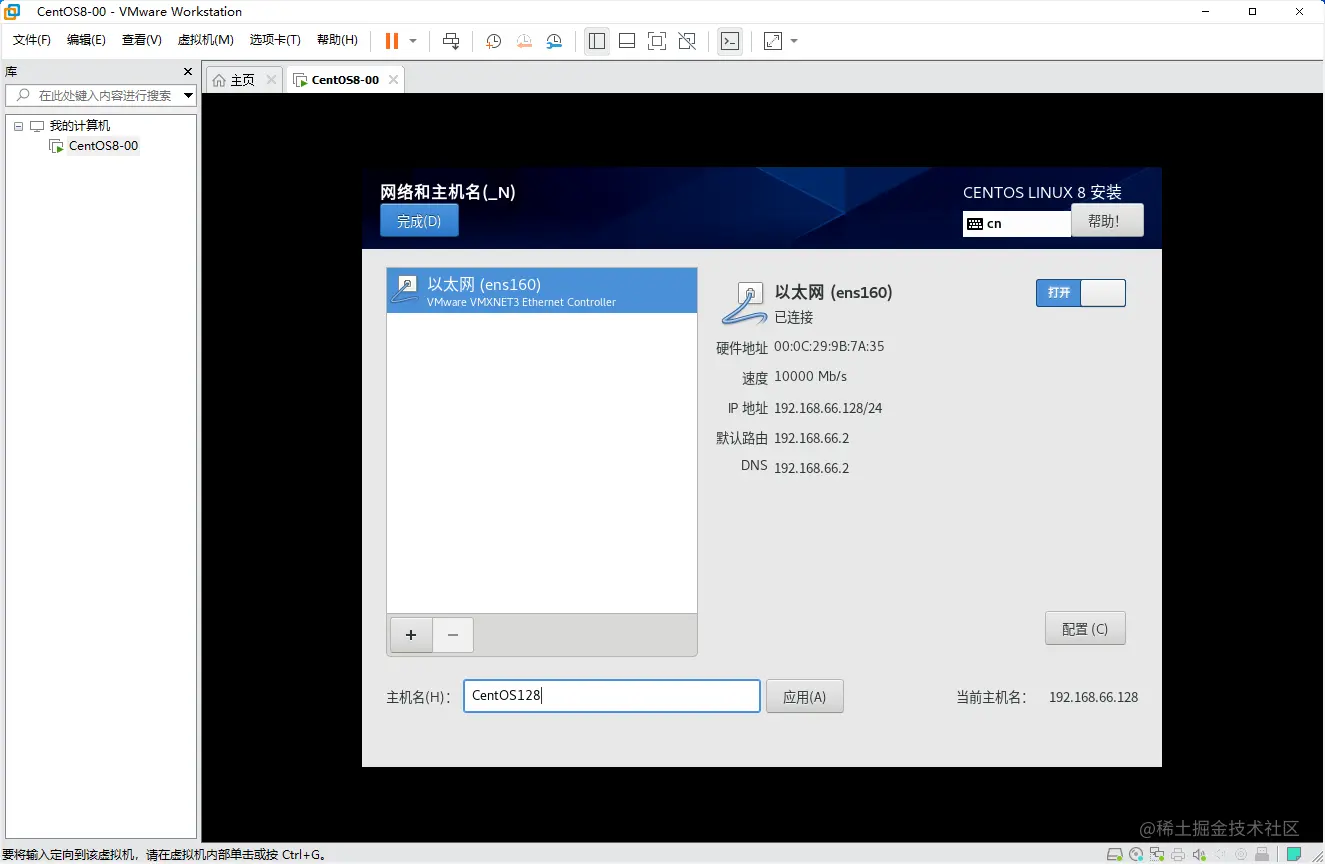Collapse the 我的计算机 tree node
The width and height of the screenshot is (1325, 864).
click(x=17, y=125)
